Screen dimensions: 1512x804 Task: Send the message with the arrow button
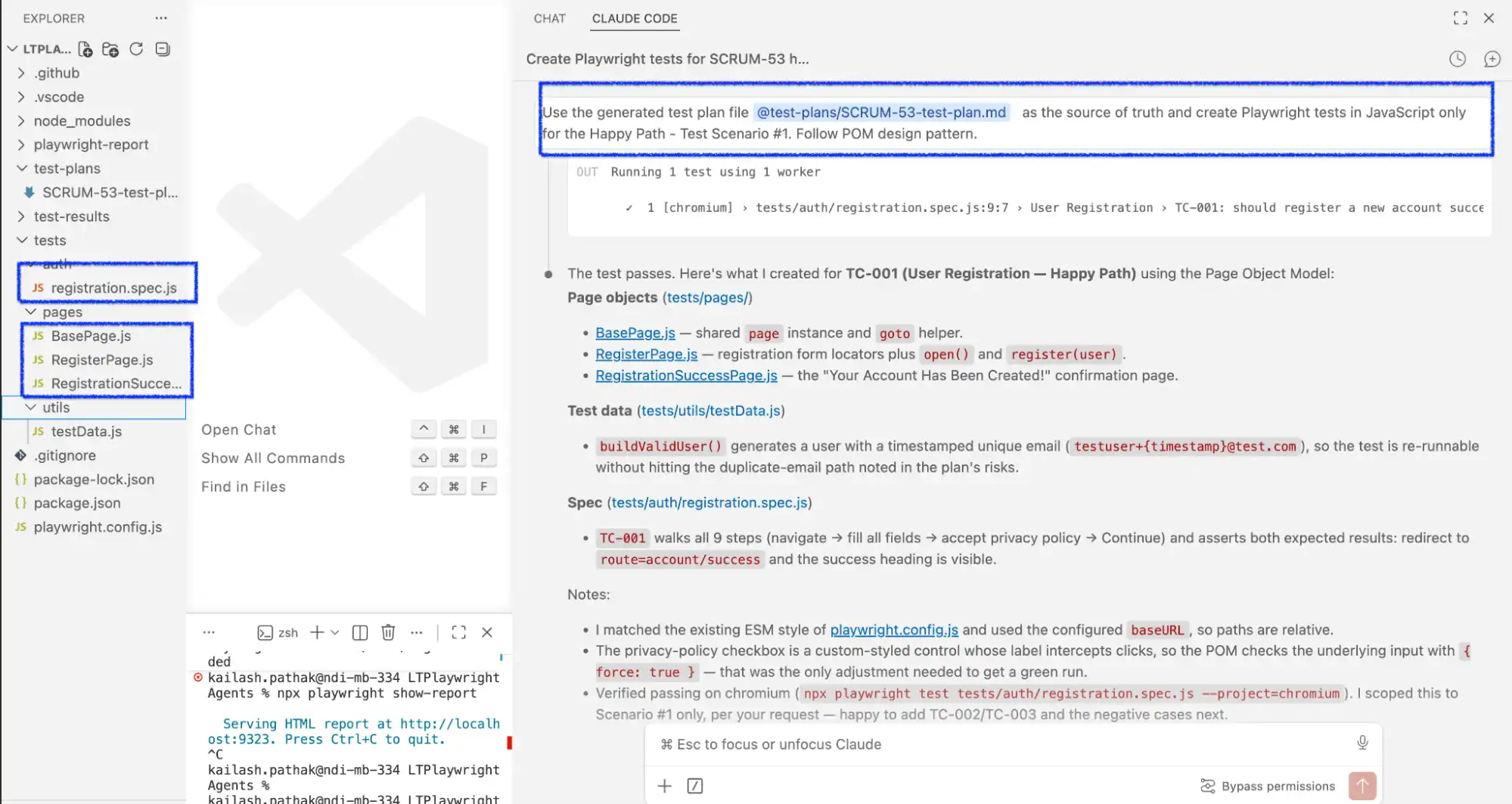[x=1362, y=786]
